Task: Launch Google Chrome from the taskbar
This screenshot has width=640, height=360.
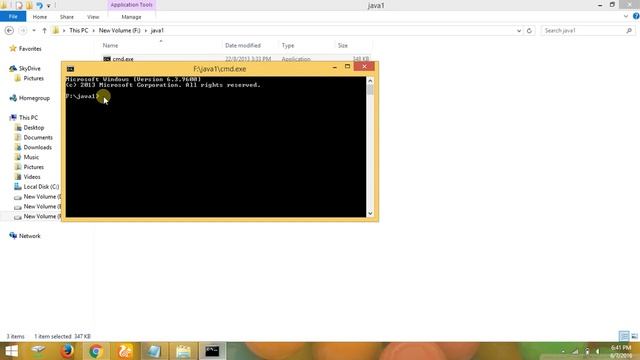Action: click(x=96, y=351)
